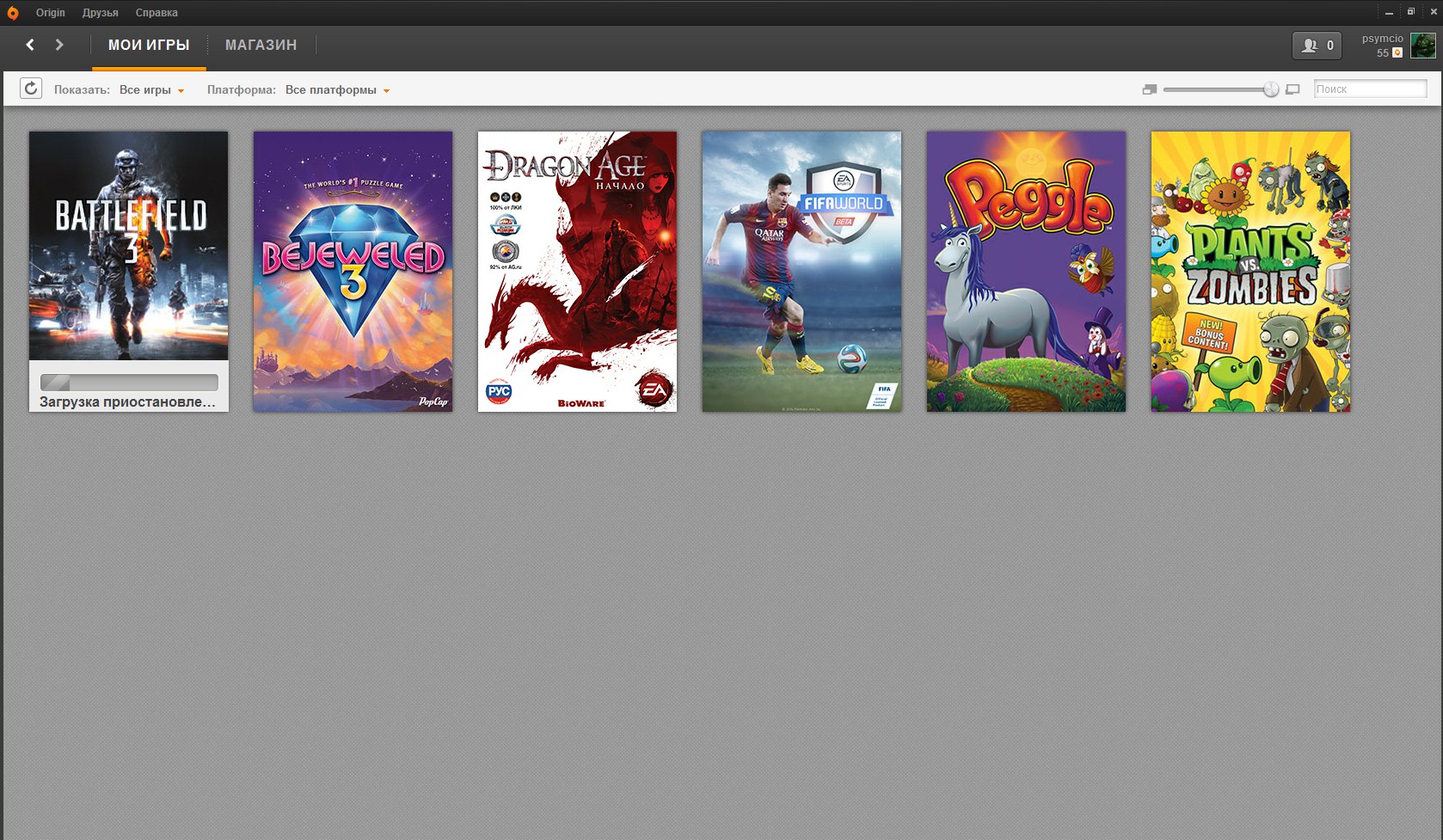
Task: Click the psymcio user avatar
Action: [1422, 46]
